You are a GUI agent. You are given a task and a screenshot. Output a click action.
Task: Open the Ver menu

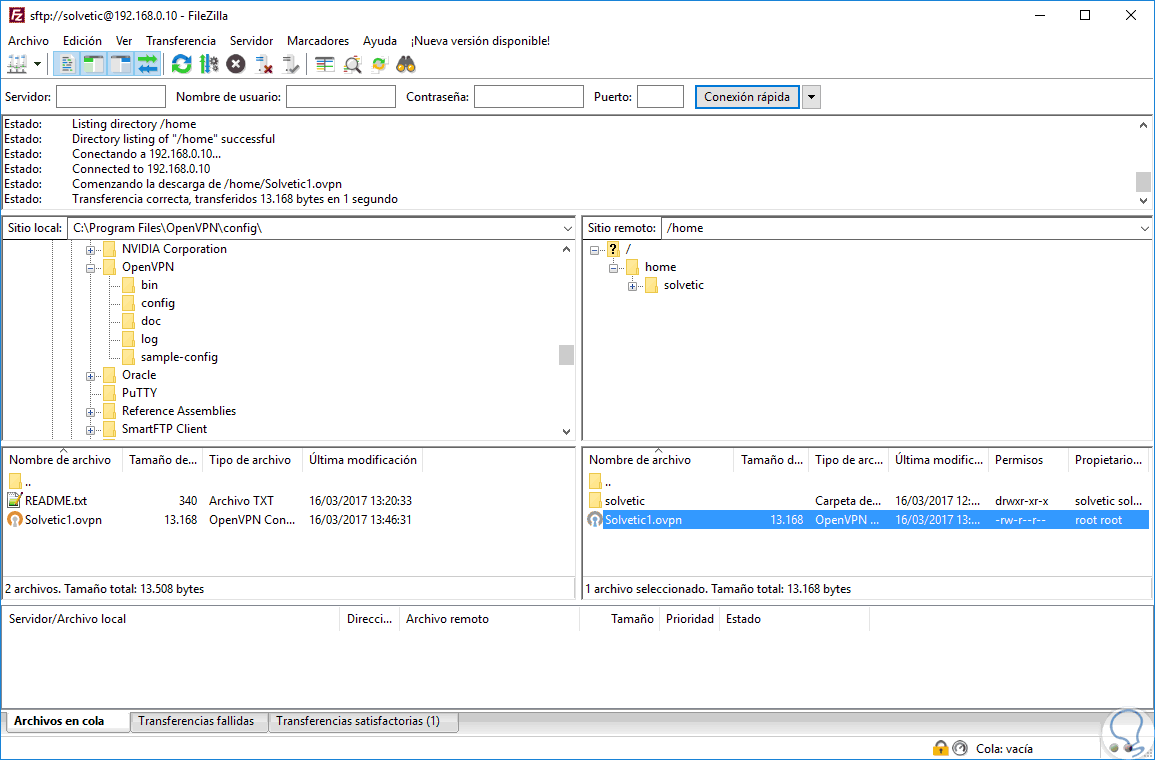(124, 41)
